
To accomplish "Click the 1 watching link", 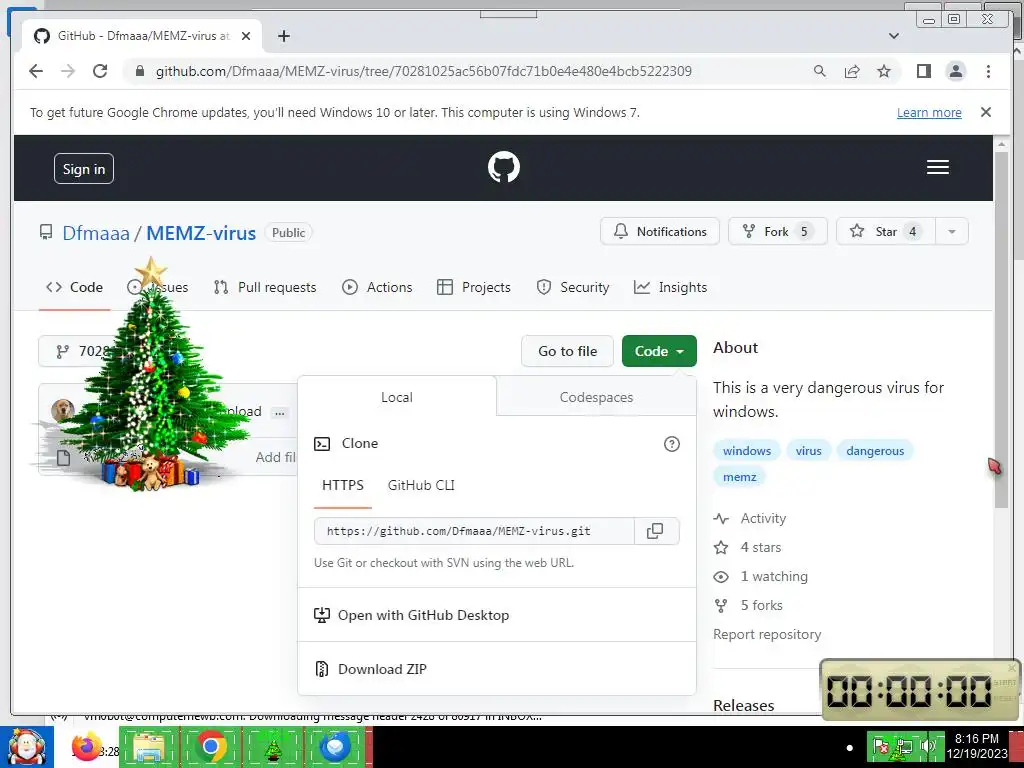I will 761,577.
